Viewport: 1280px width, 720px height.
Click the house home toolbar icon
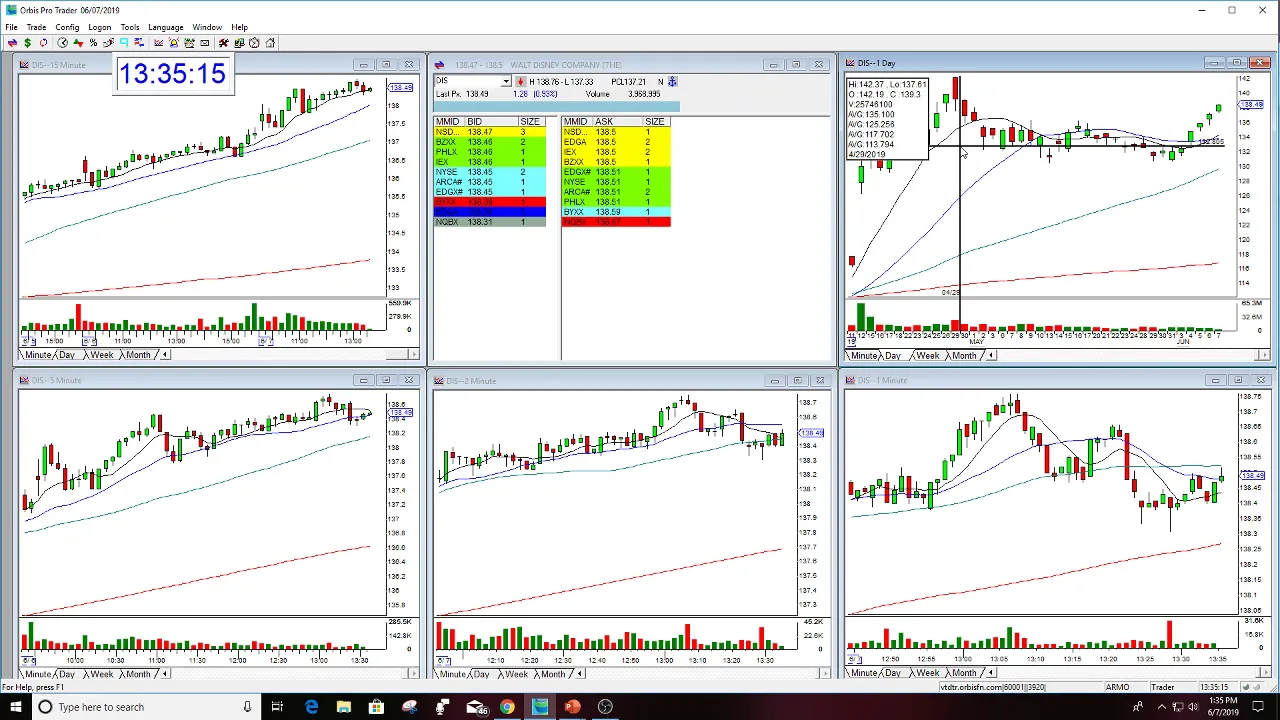tap(270, 43)
